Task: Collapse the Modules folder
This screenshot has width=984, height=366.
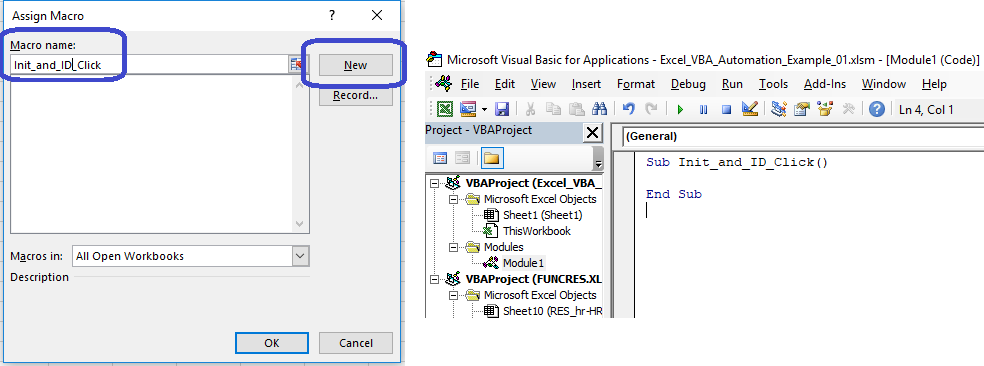Action: (x=453, y=247)
